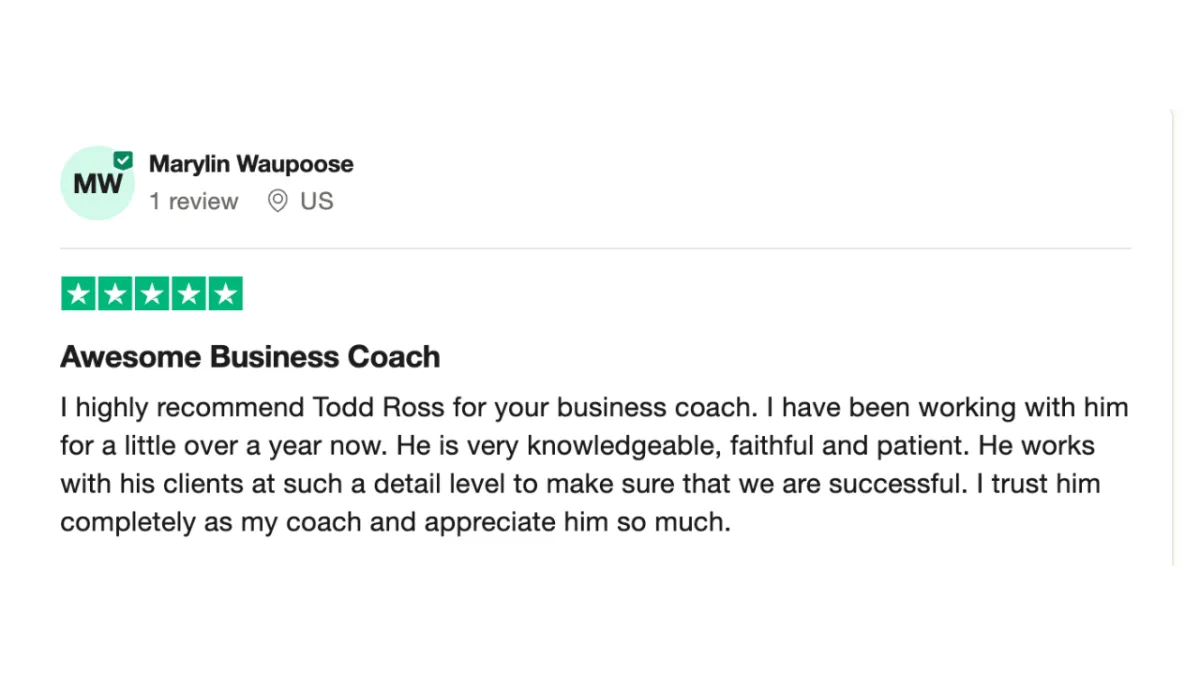The width and height of the screenshot is (1200, 675).
Task: Open the "Awesome Business Coach" review title
Action: [x=250, y=357]
